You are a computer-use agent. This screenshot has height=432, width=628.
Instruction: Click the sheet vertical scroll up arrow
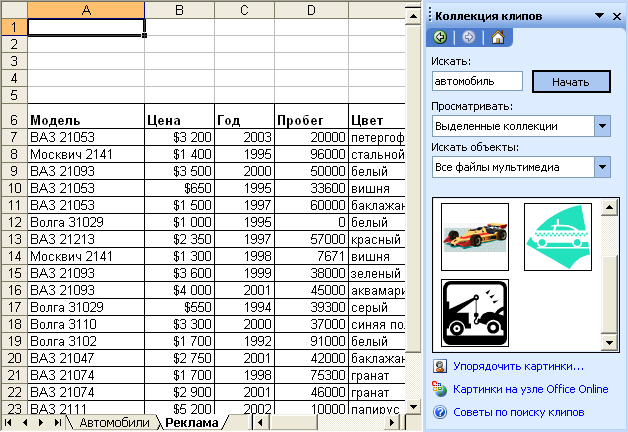413,16
